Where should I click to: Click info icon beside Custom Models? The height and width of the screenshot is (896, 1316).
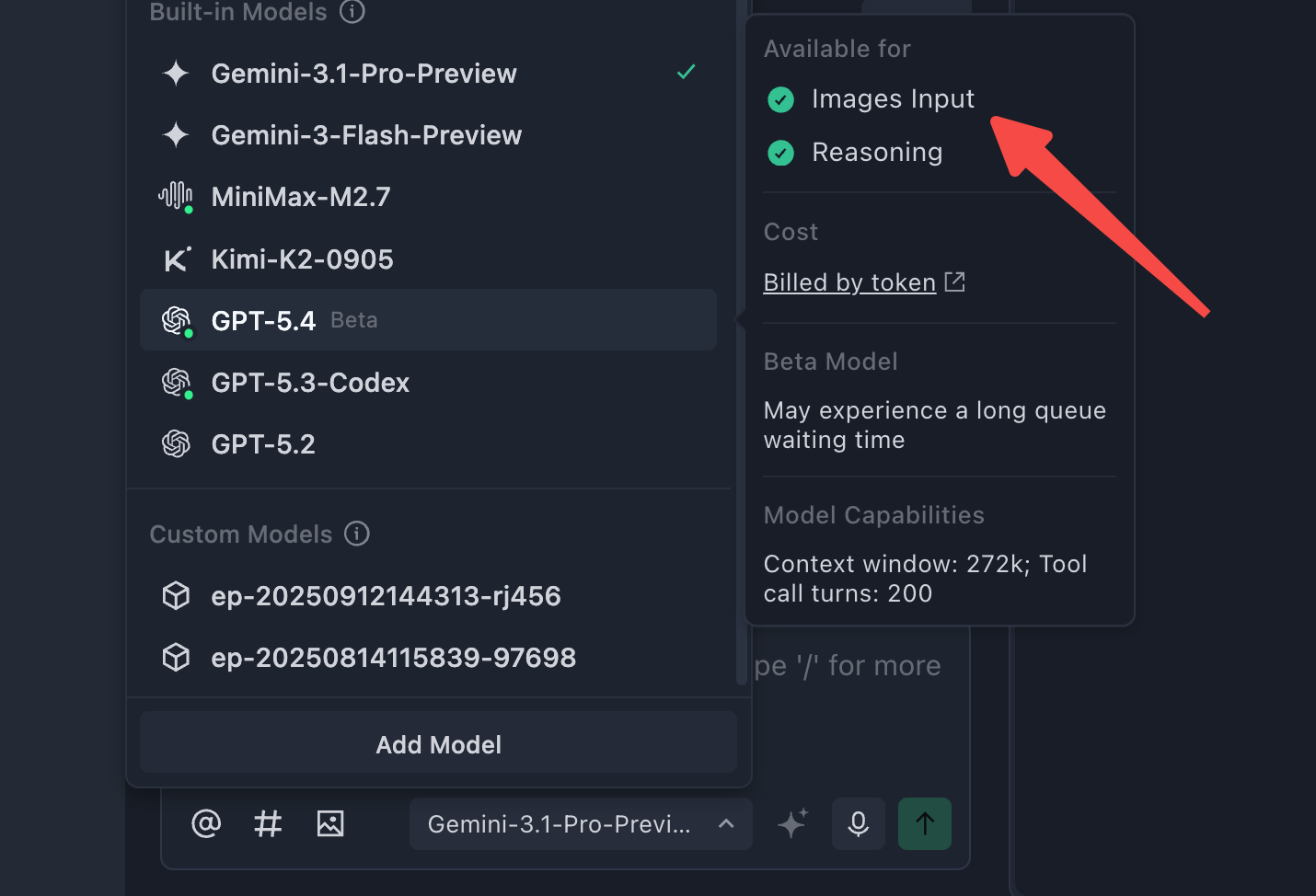(357, 534)
